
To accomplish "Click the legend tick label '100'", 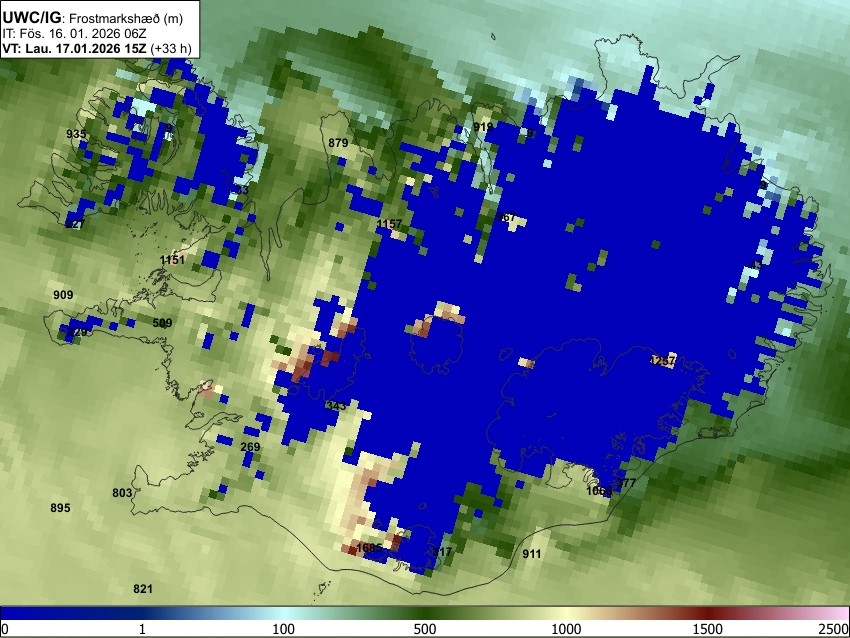I will pos(284,629).
